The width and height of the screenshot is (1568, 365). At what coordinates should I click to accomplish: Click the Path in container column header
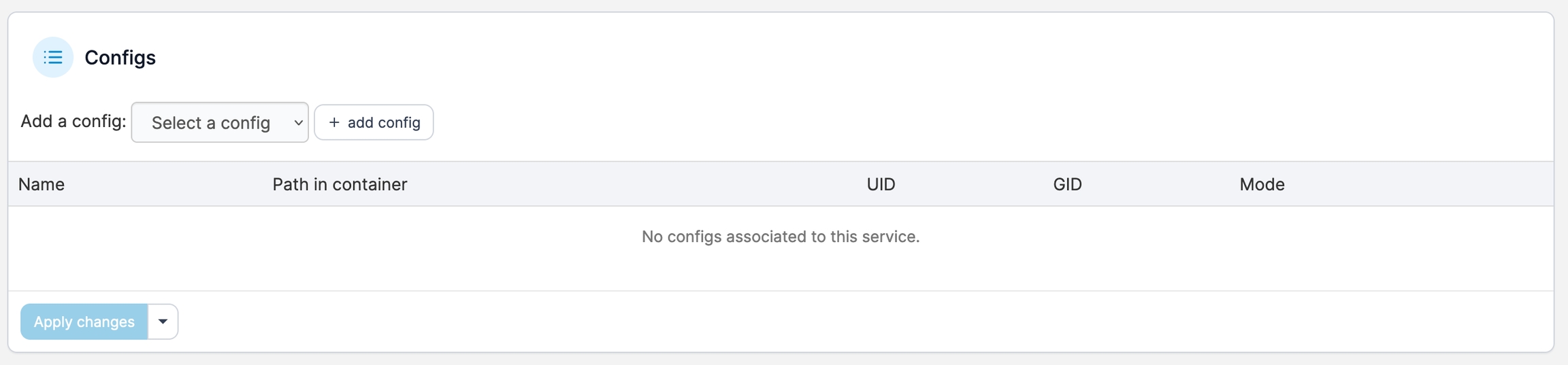tap(340, 184)
